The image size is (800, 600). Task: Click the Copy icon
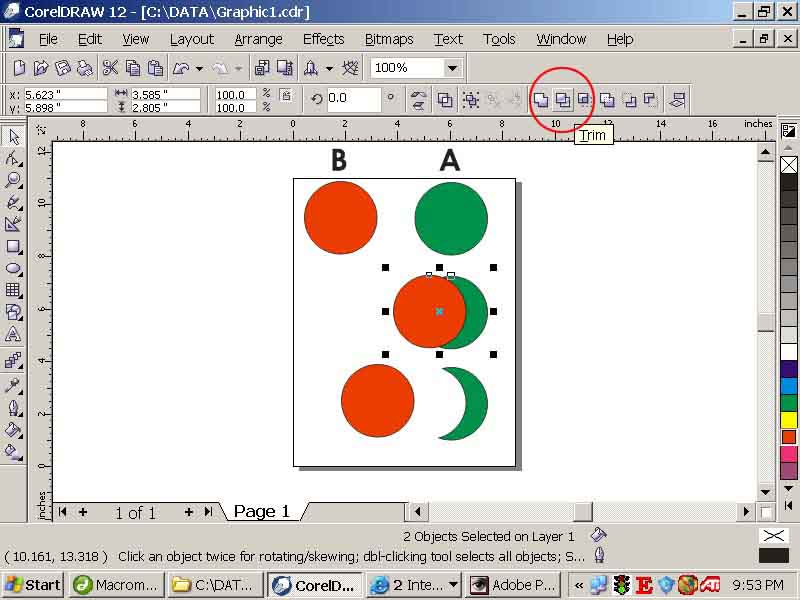point(133,68)
